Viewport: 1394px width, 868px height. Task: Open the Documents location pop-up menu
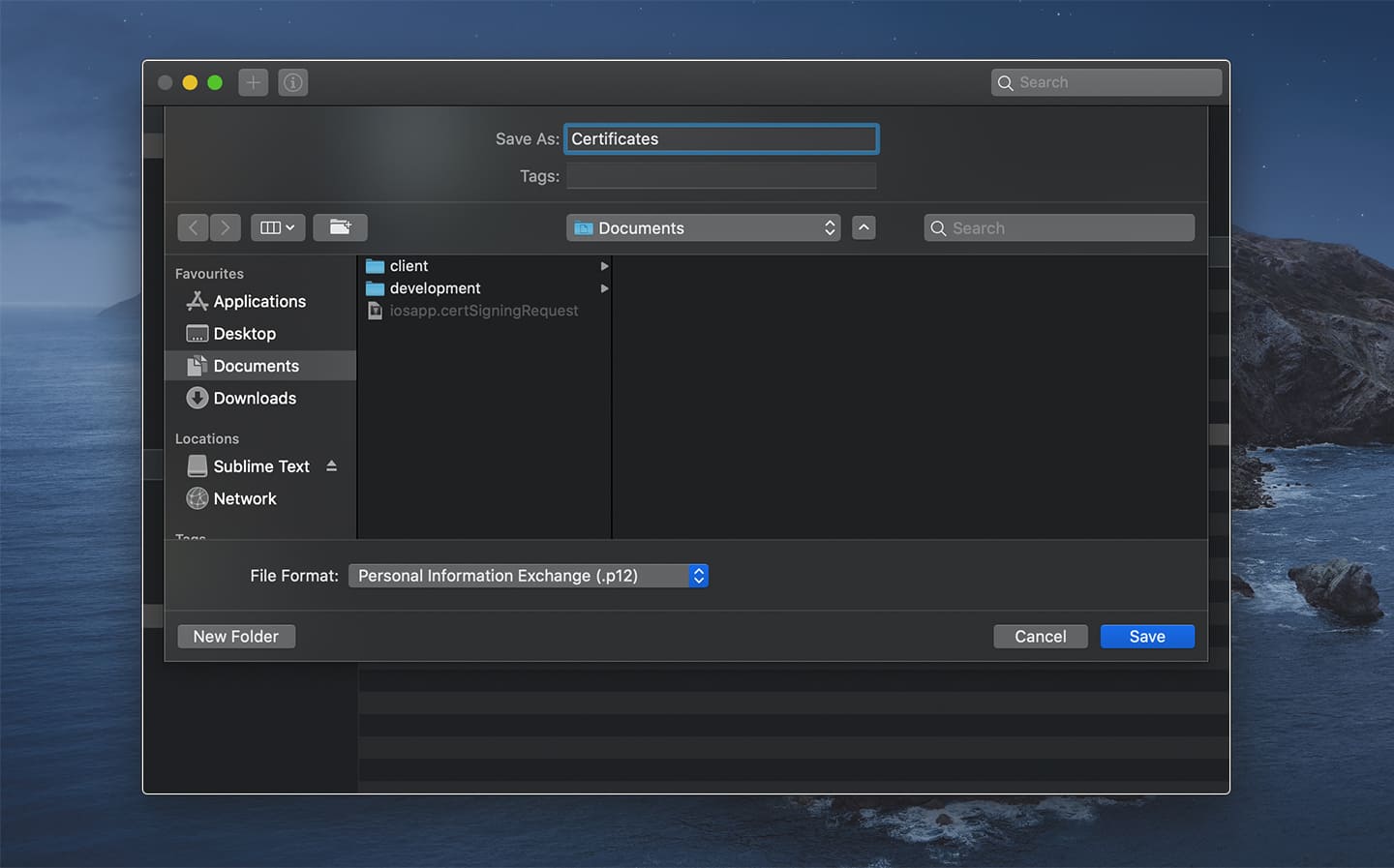coord(703,227)
